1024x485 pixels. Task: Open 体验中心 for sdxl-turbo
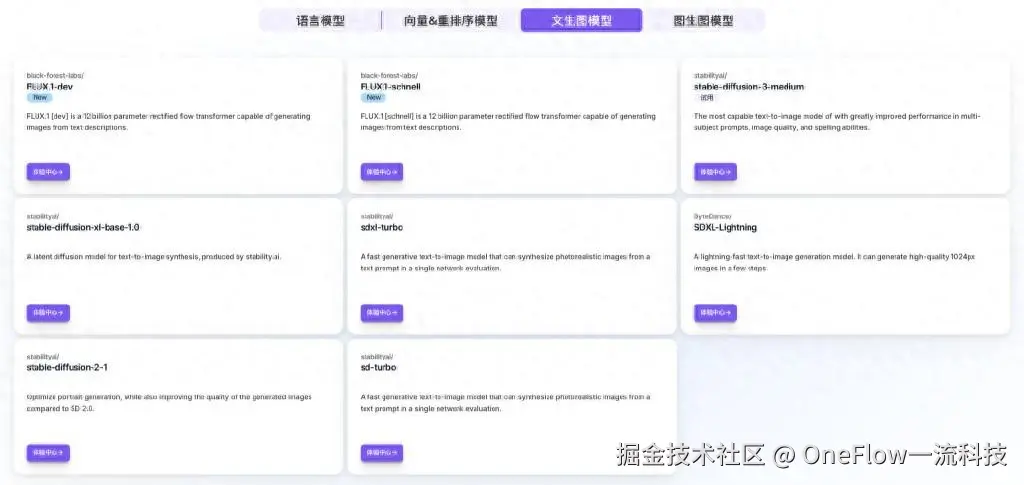pyautogui.click(x=382, y=313)
